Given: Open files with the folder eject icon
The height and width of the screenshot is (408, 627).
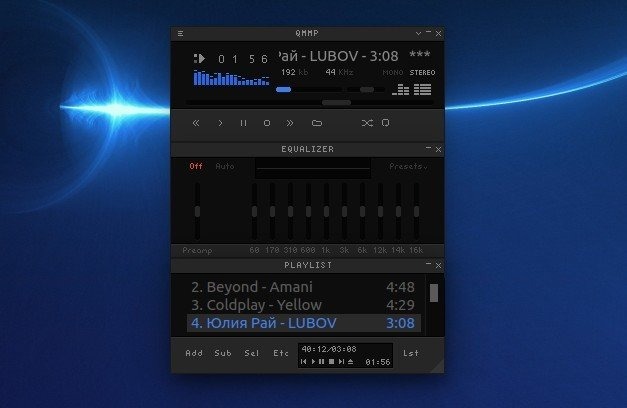Looking at the screenshot, I should 317,123.
